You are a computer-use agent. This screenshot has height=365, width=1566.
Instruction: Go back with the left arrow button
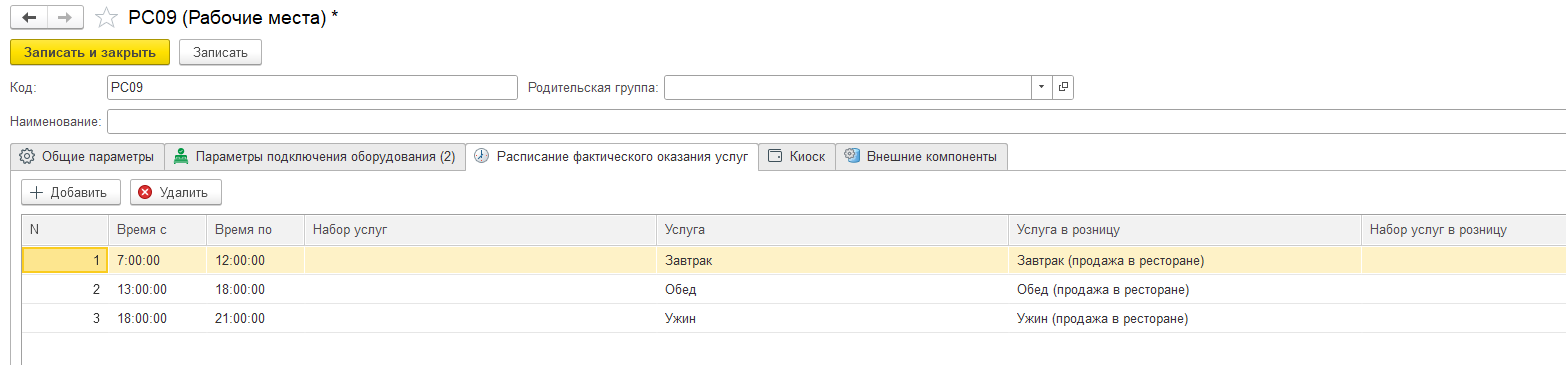[x=29, y=17]
